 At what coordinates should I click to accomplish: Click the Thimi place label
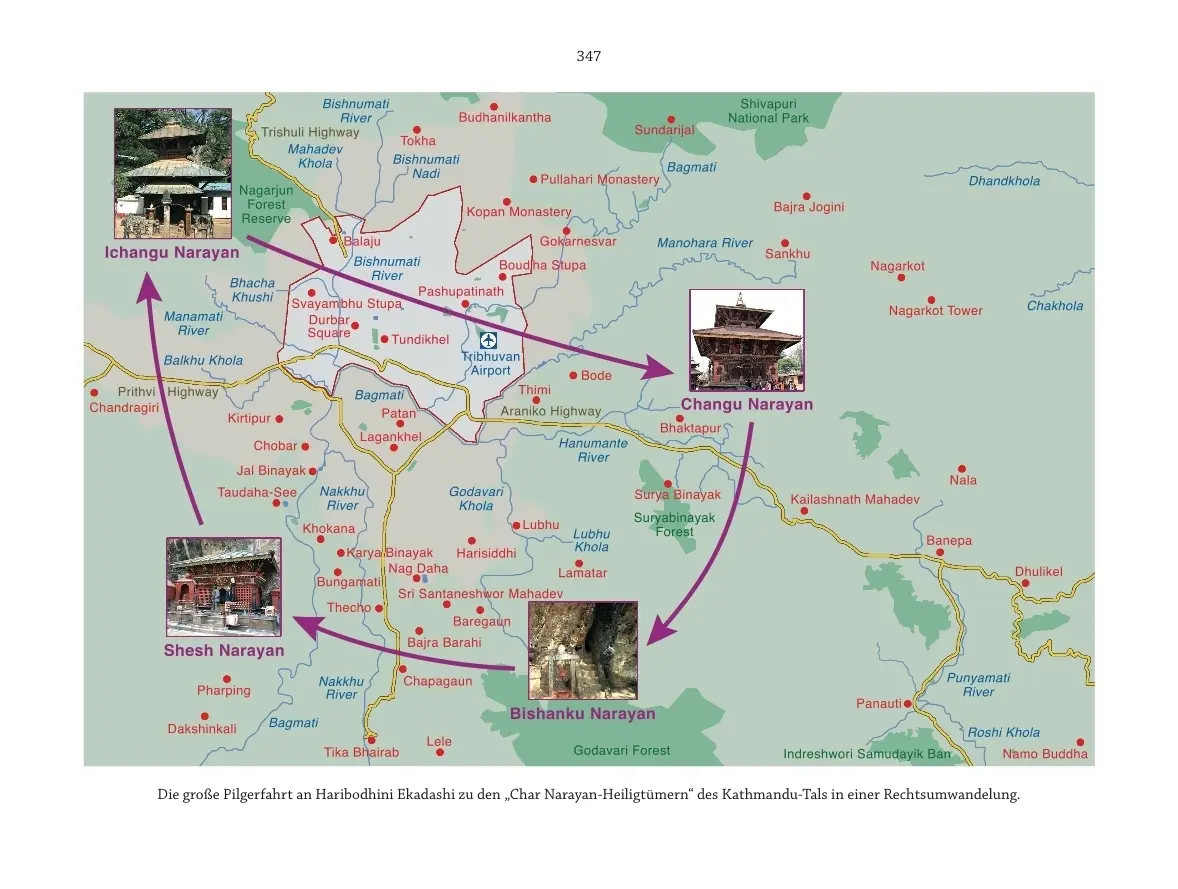(534, 389)
